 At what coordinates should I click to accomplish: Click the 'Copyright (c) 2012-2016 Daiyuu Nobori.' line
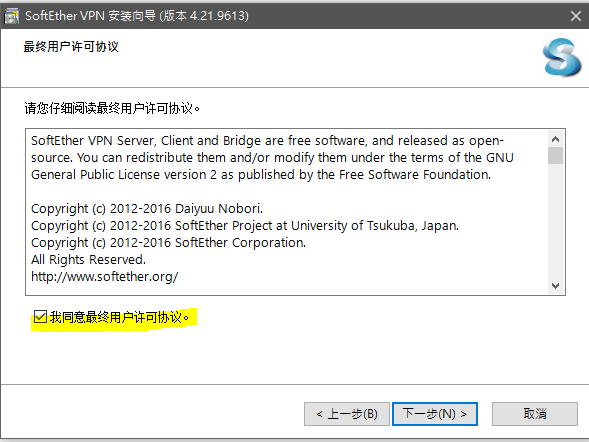point(147,208)
